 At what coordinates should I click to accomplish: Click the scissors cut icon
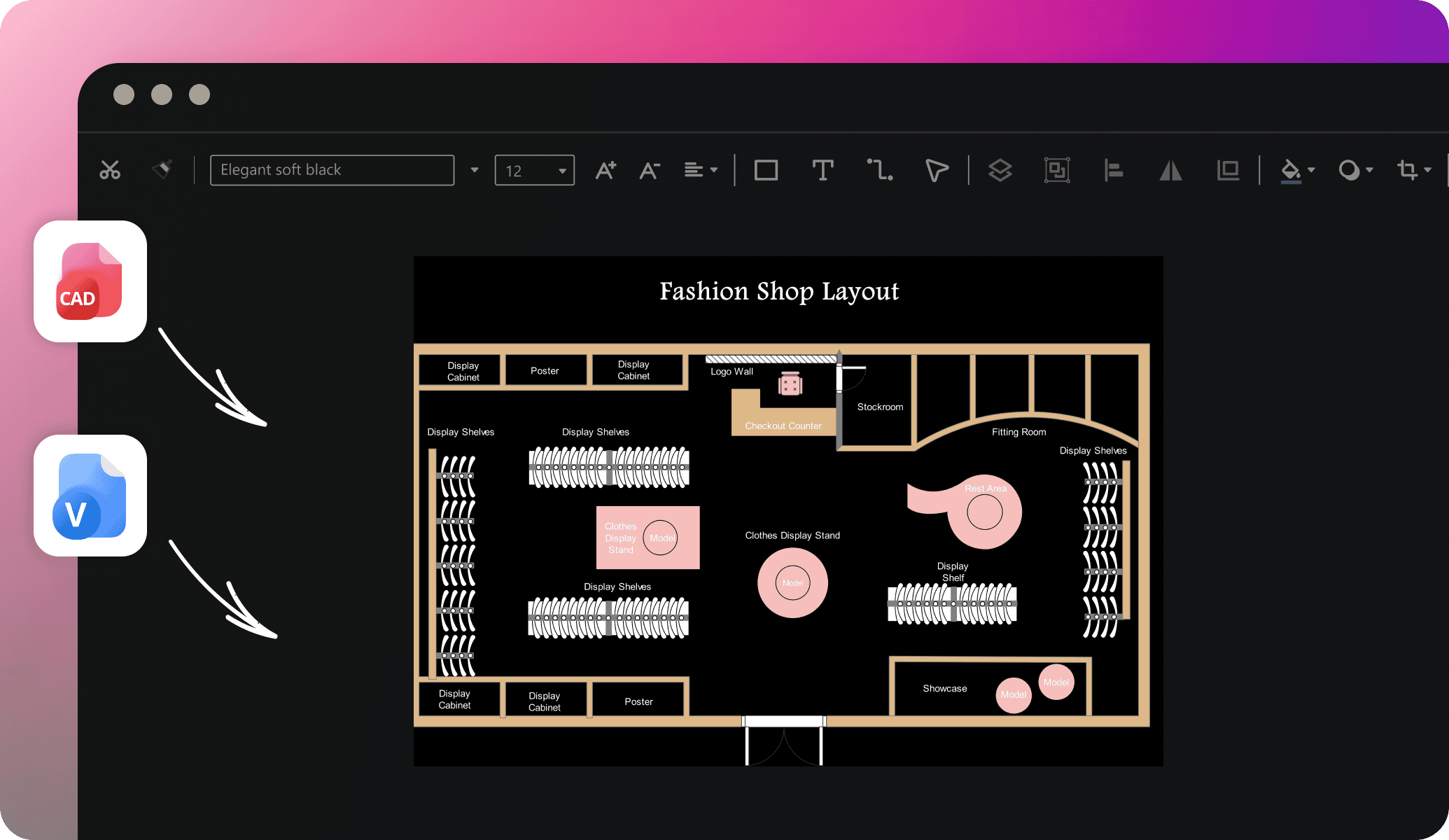pyautogui.click(x=110, y=170)
